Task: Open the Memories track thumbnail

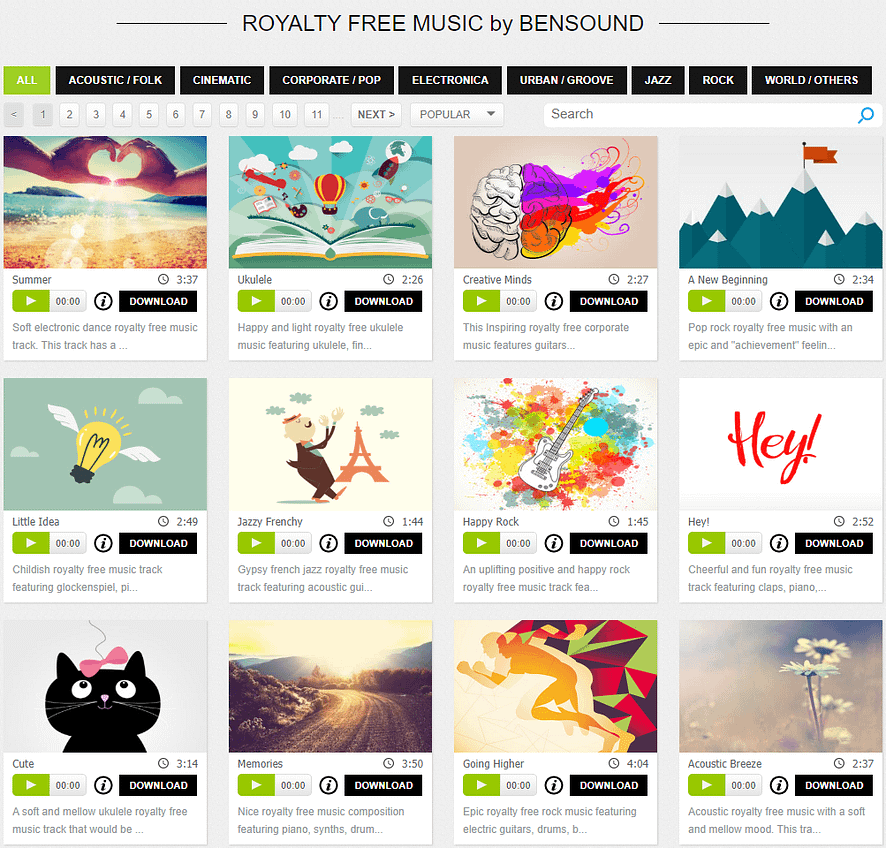Action: click(x=331, y=686)
